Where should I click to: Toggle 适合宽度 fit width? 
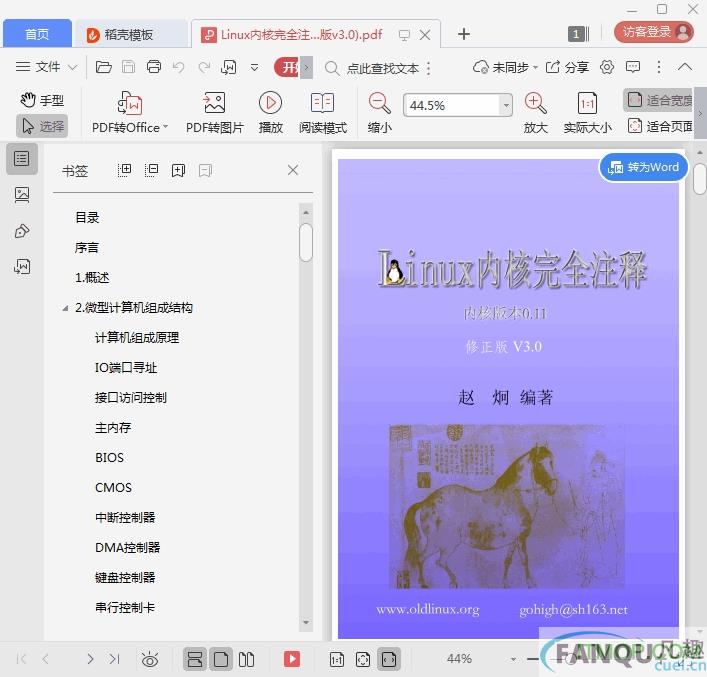(x=659, y=100)
